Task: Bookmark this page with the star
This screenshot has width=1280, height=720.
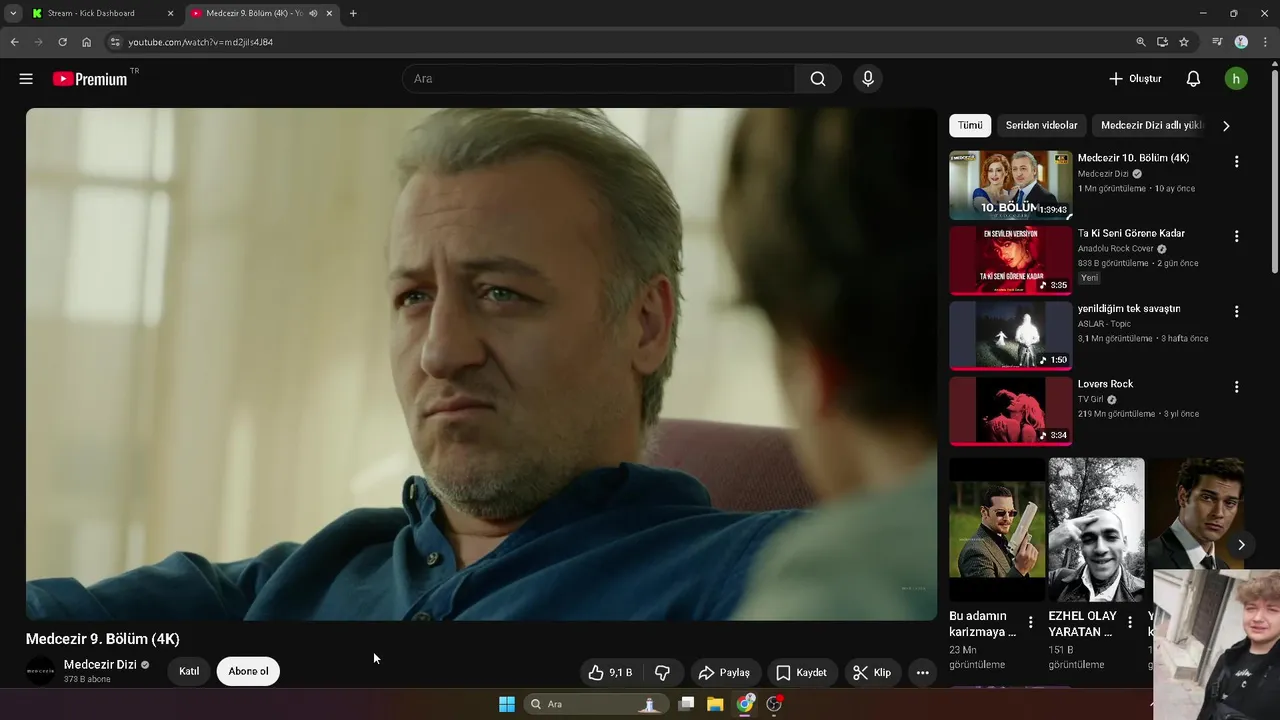Action: [x=1184, y=42]
